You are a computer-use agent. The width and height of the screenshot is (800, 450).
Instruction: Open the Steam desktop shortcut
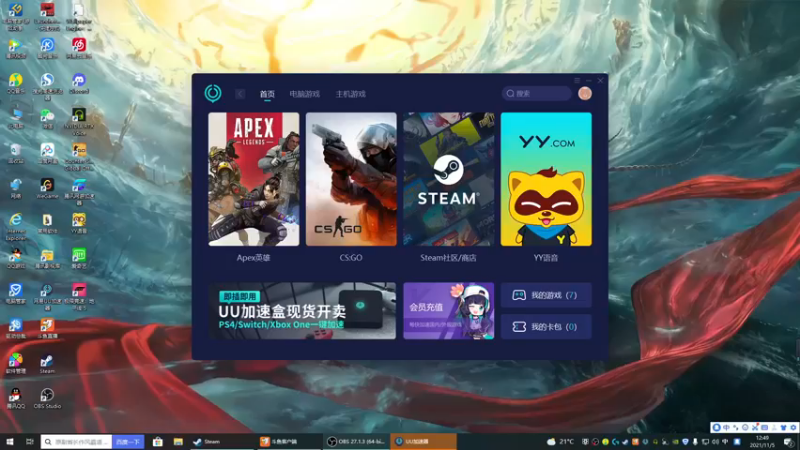47,363
